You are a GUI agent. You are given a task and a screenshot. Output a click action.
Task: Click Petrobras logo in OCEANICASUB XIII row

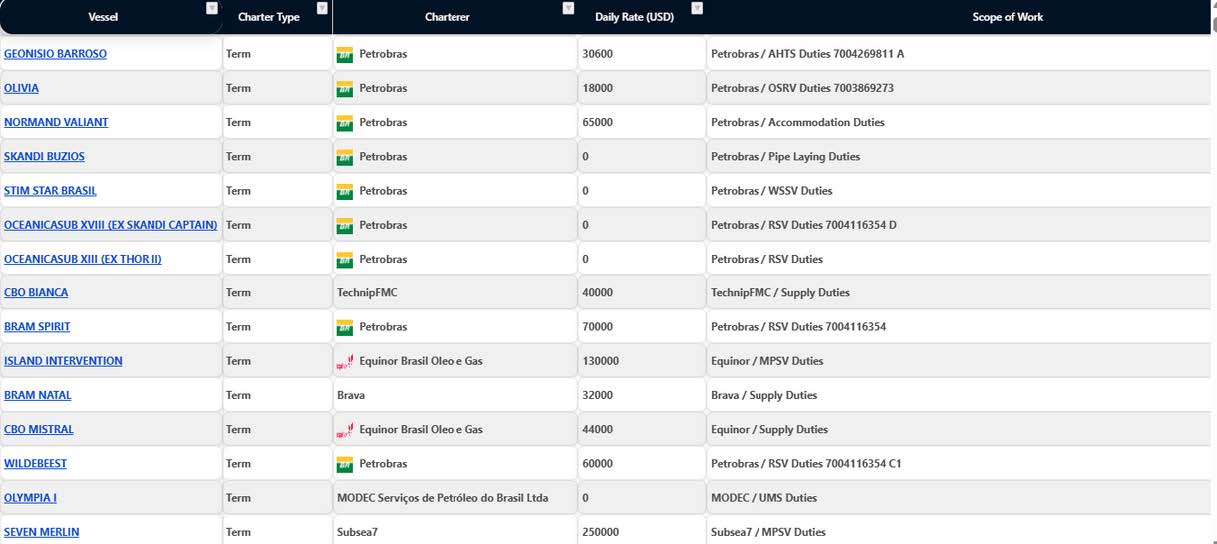(x=345, y=259)
